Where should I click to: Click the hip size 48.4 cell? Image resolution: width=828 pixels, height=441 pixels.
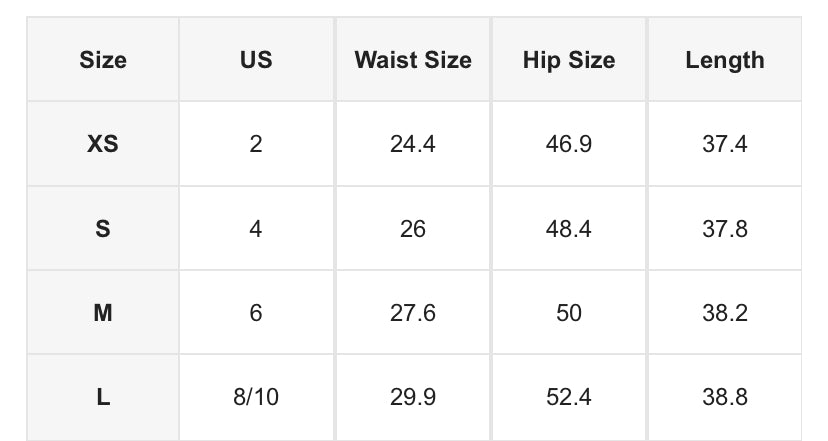tap(568, 229)
